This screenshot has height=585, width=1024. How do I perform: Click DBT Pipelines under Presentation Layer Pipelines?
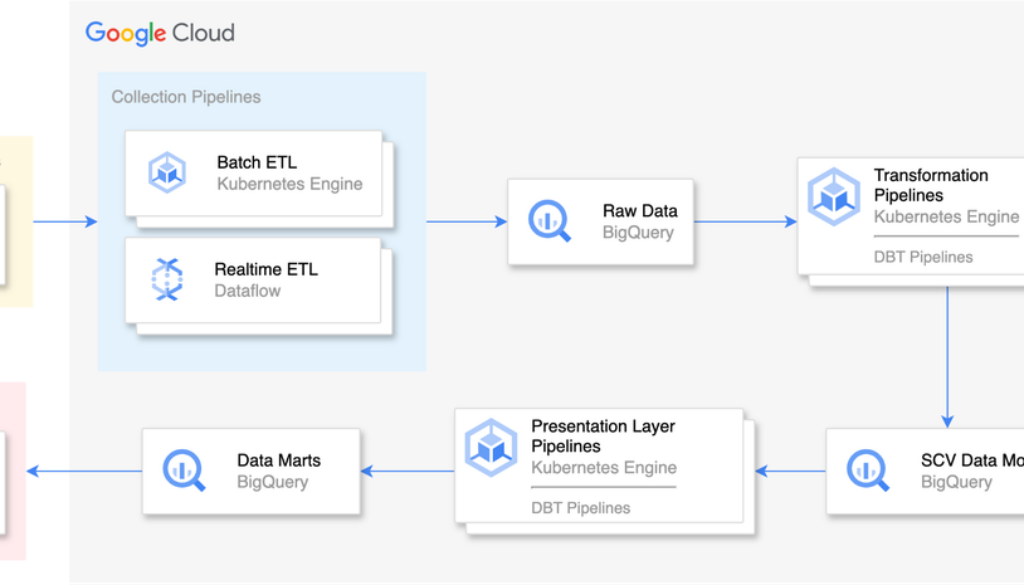point(580,508)
